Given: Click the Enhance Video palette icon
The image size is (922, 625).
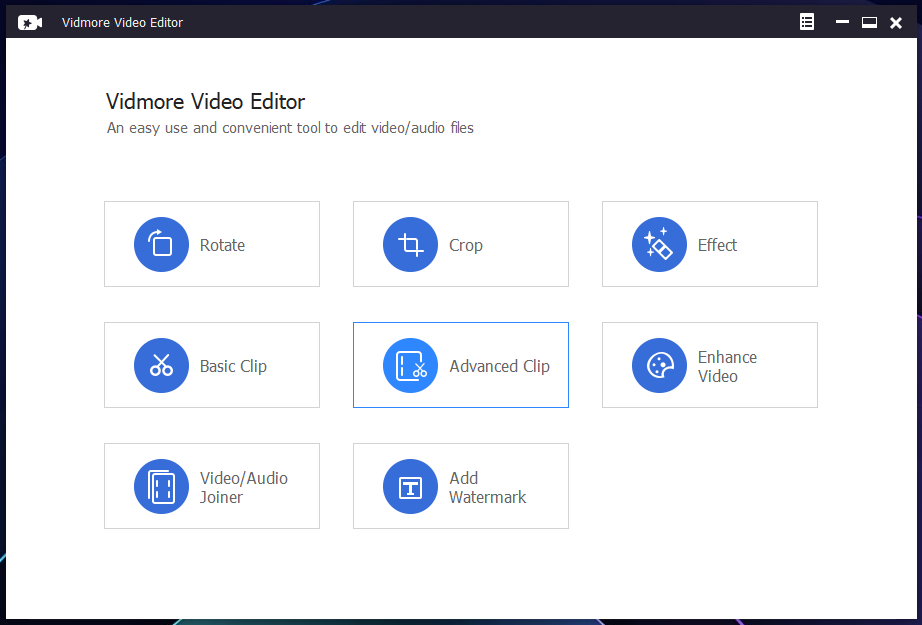Looking at the screenshot, I should pyautogui.click(x=659, y=366).
